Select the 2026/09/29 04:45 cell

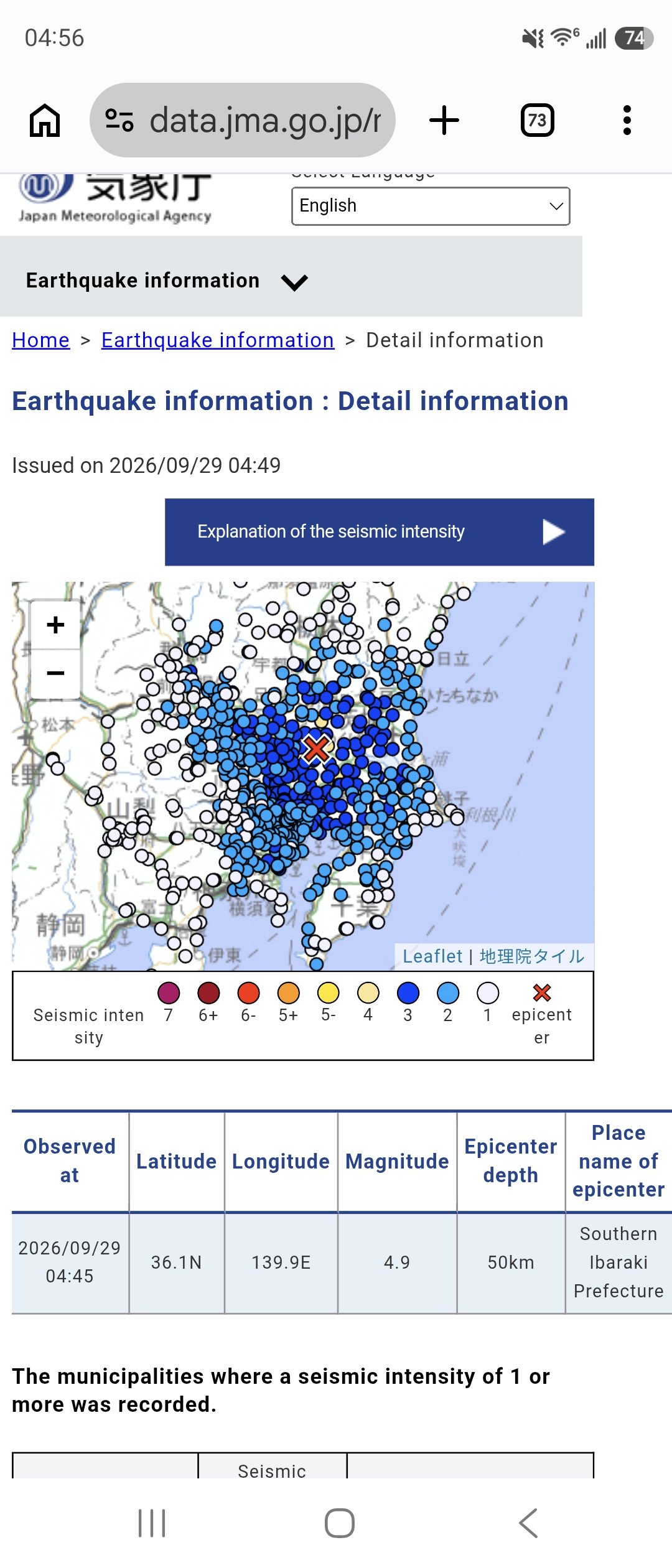coord(70,1262)
